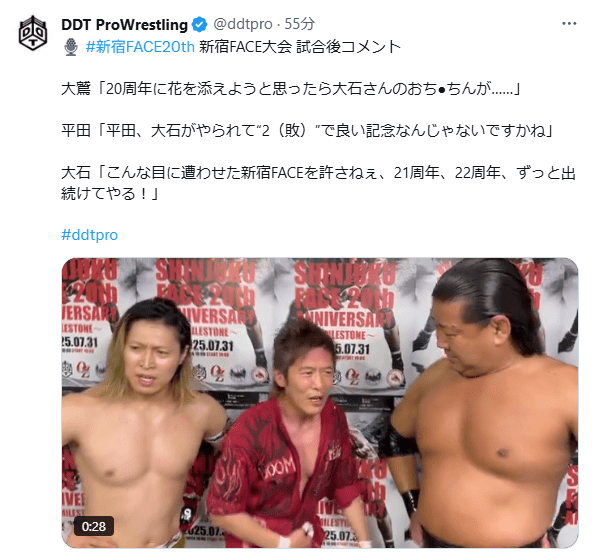The width and height of the screenshot is (592, 554).
Task: Open the #ddtpro hashtag link
Action: tap(89, 235)
